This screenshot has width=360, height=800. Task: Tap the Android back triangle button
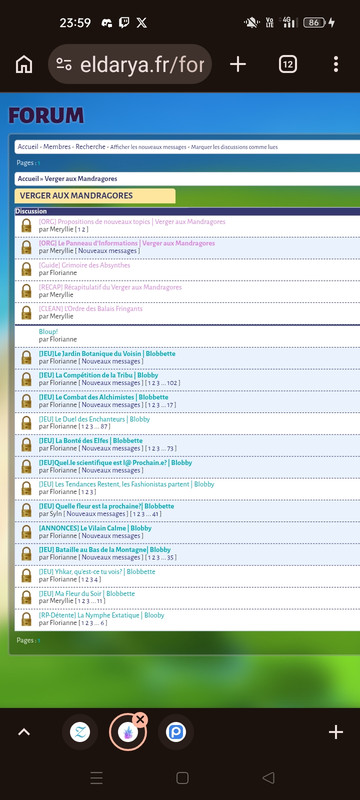(268, 778)
